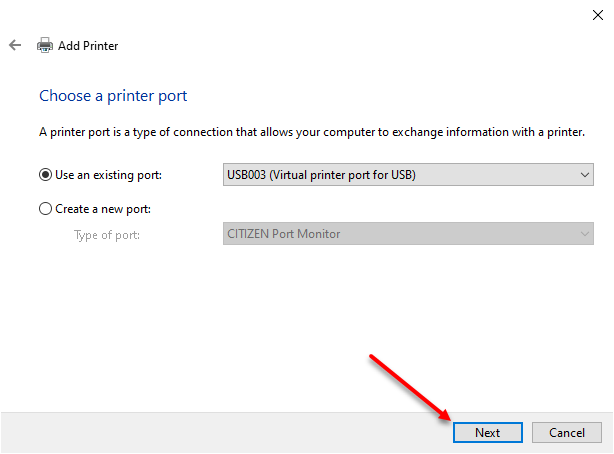Close the Add Printer wizard window
The height and width of the screenshot is (454, 614).
click(x=598, y=15)
